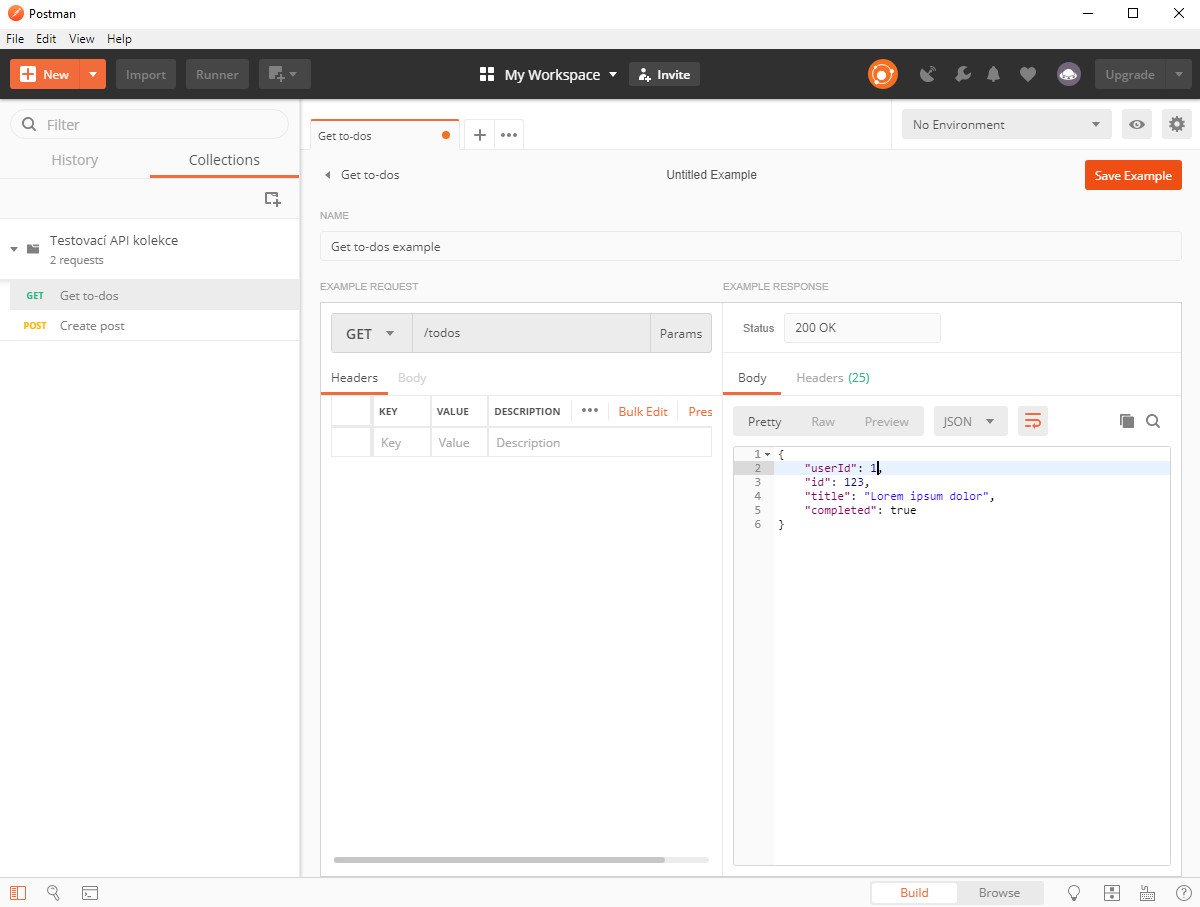Open the No Environment dropdown
Image resolution: width=1200 pixels, height=907 pixels.
tap(1006, 125)
